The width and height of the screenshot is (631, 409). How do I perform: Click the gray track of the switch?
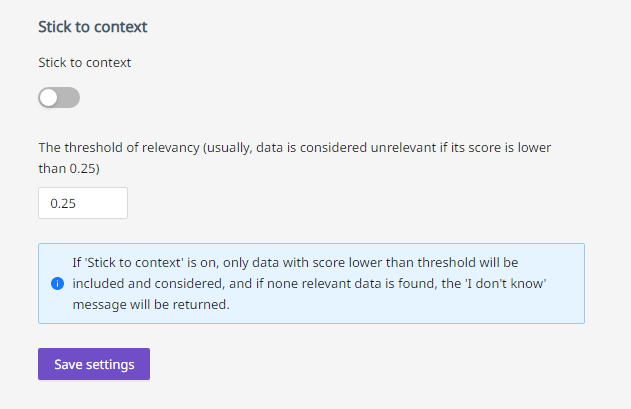pos(69,97)
